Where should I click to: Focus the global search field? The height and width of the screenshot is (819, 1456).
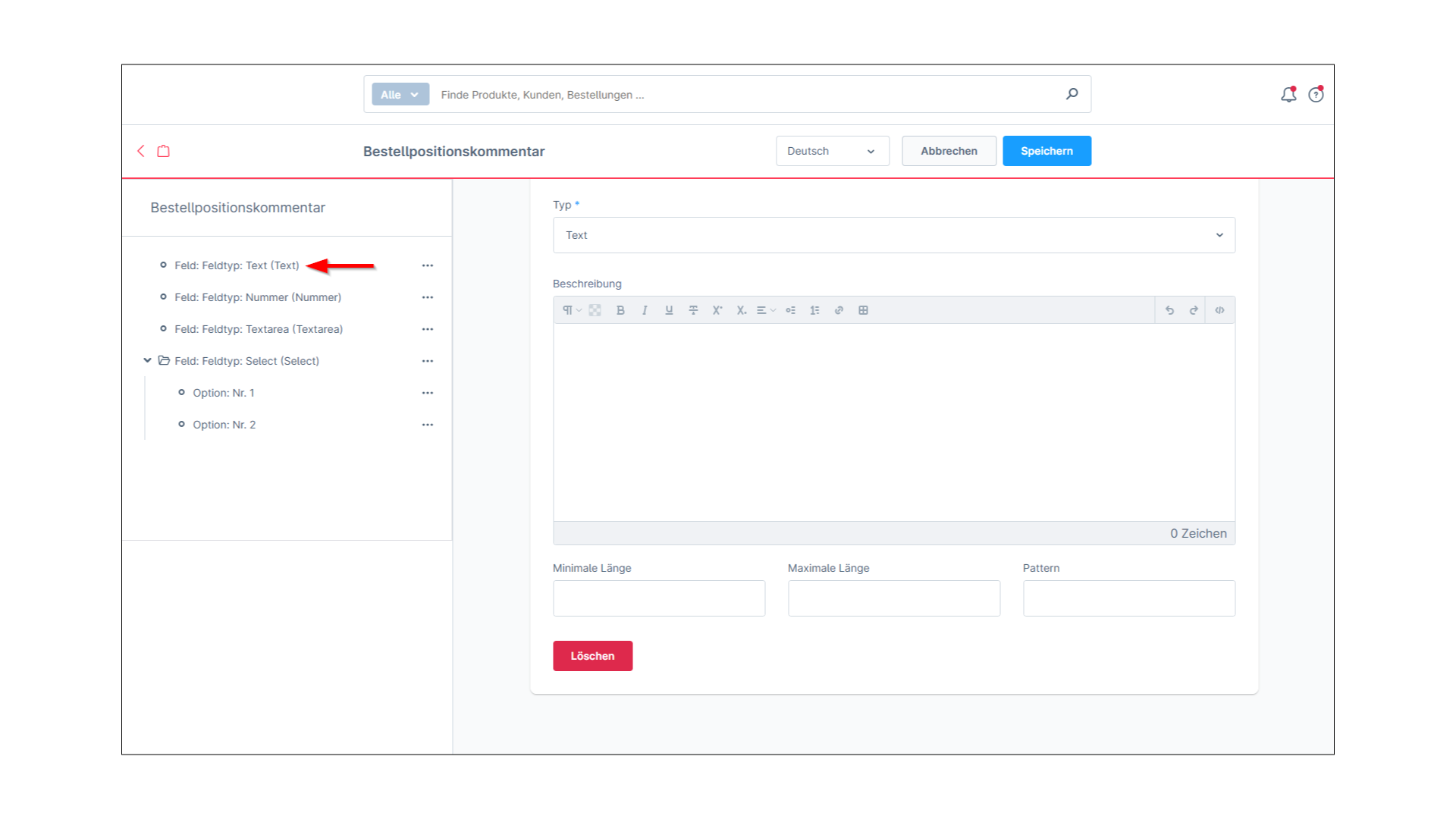[747, 95]
